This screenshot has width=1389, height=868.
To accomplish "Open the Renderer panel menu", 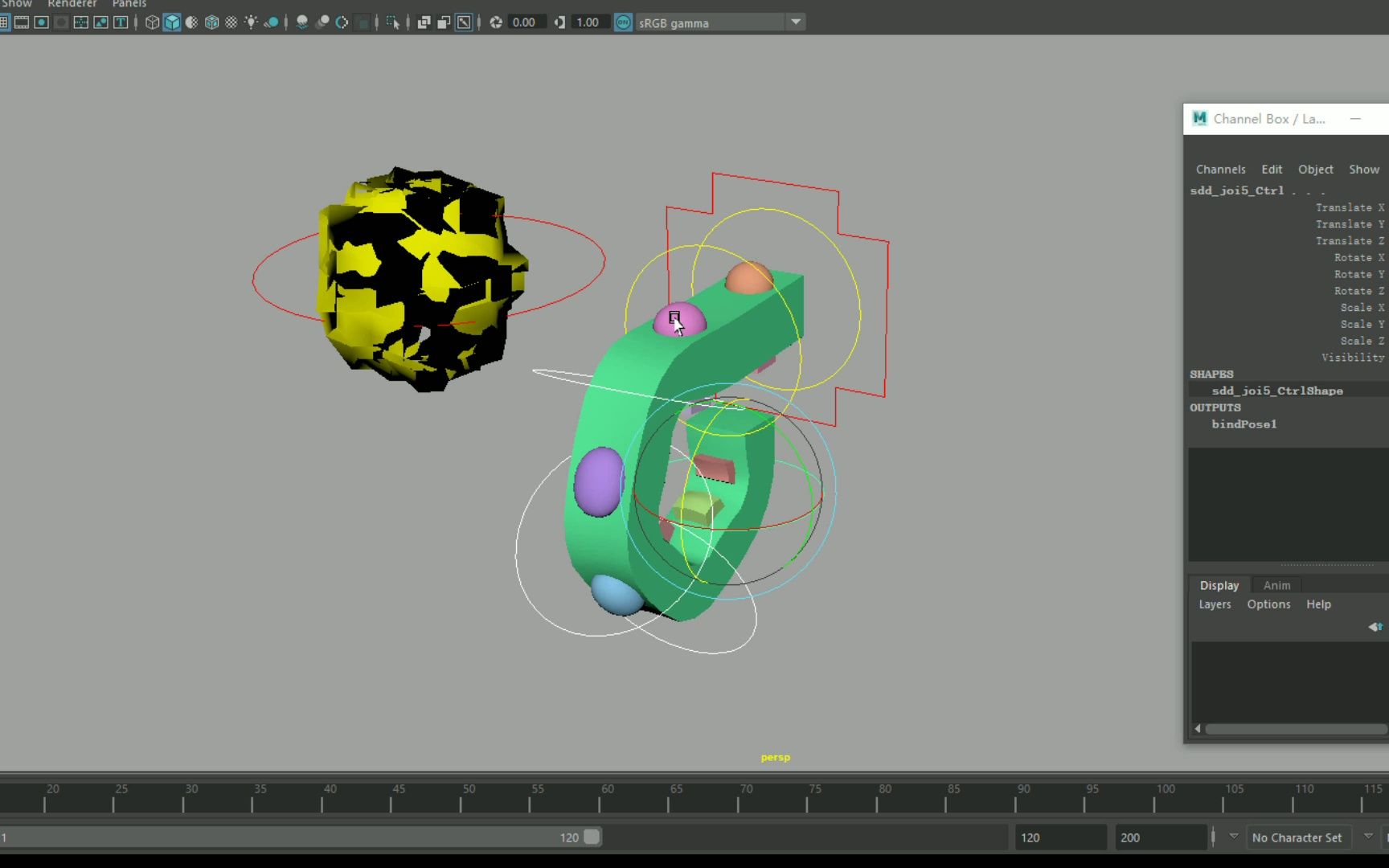I will (x=72, y=3).
